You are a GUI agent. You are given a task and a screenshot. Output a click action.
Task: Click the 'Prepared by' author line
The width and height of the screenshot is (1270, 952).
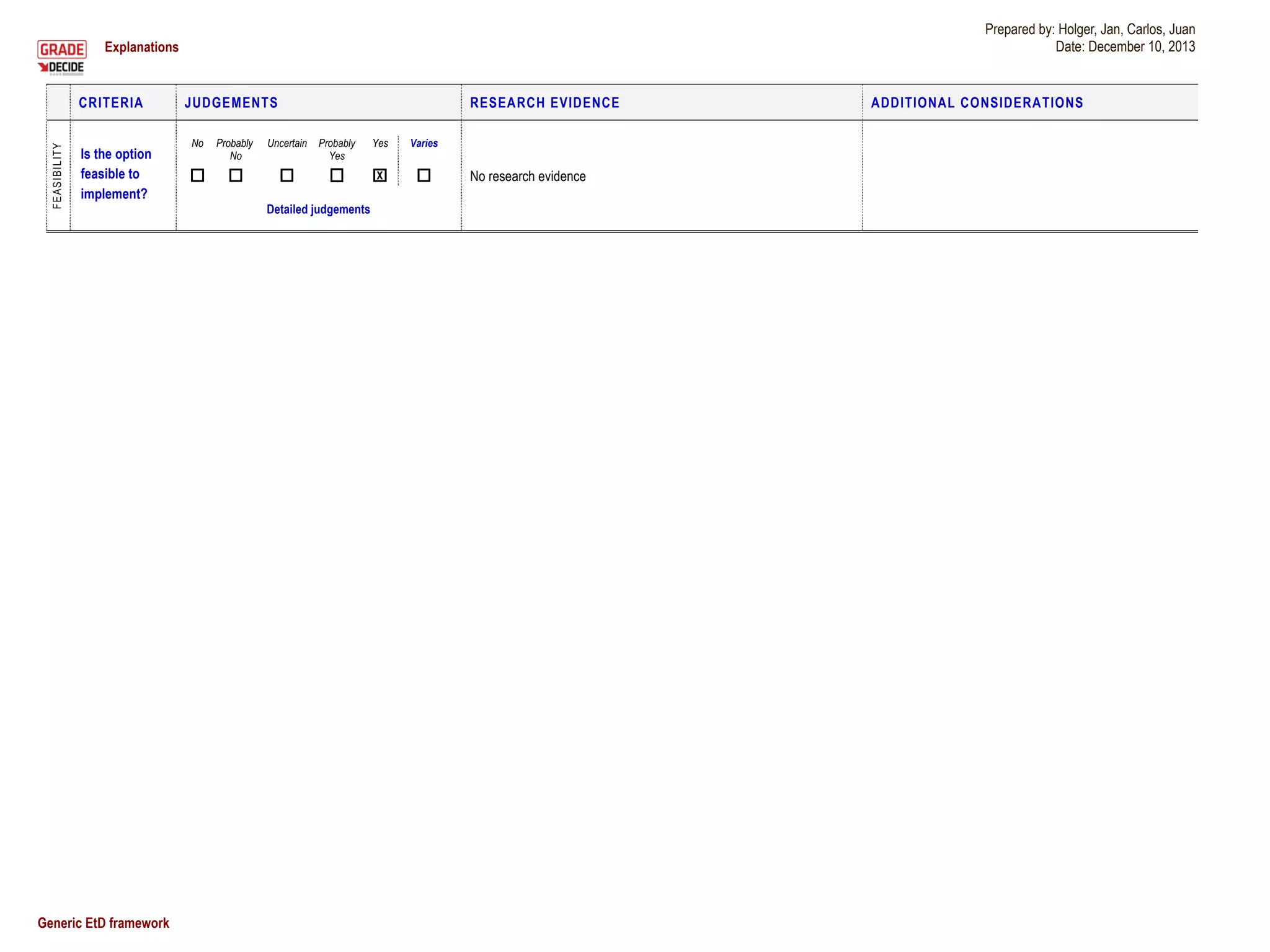click(1090, 29)
